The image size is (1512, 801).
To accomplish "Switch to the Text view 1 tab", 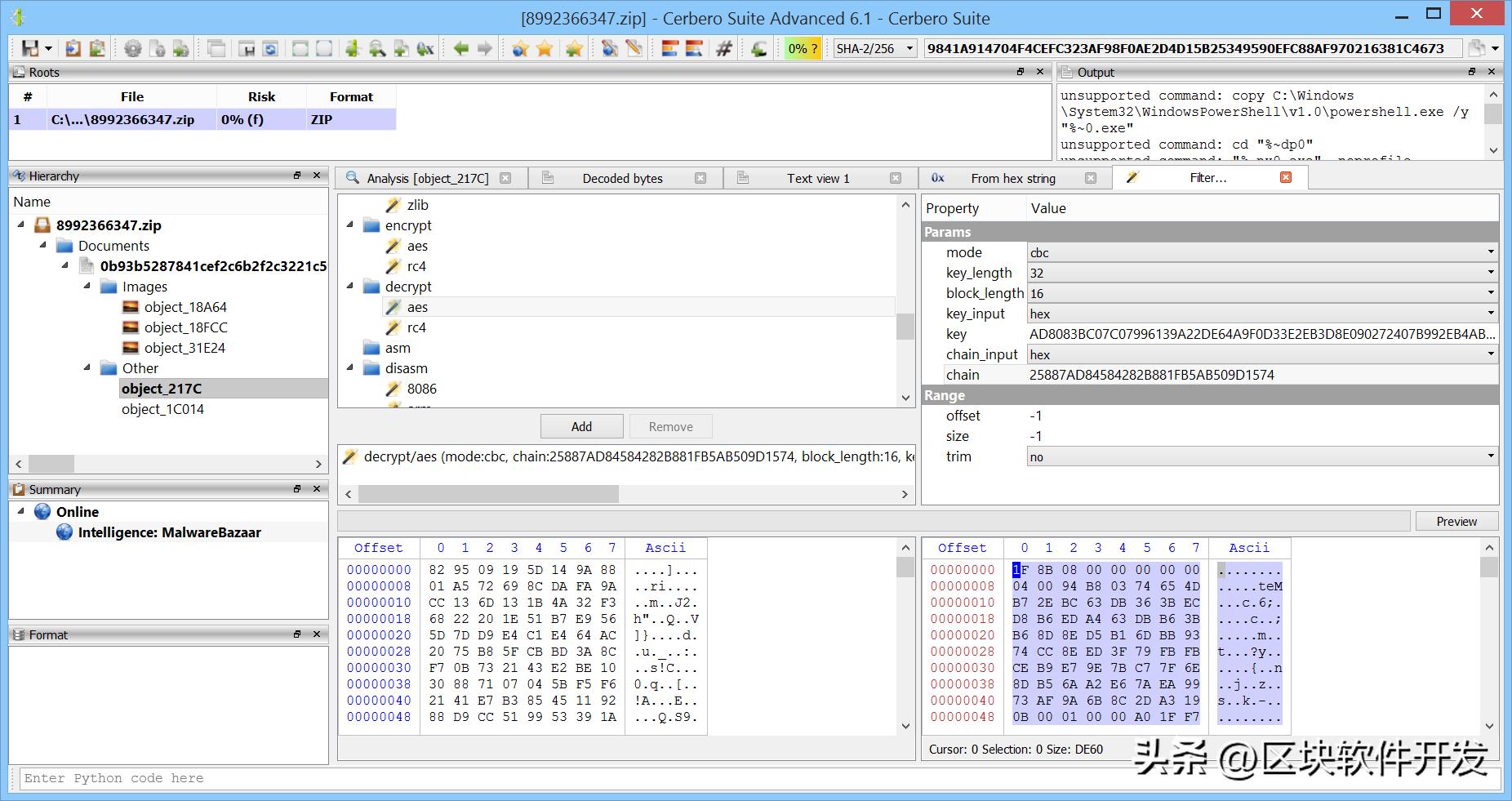I will point(817,178).
